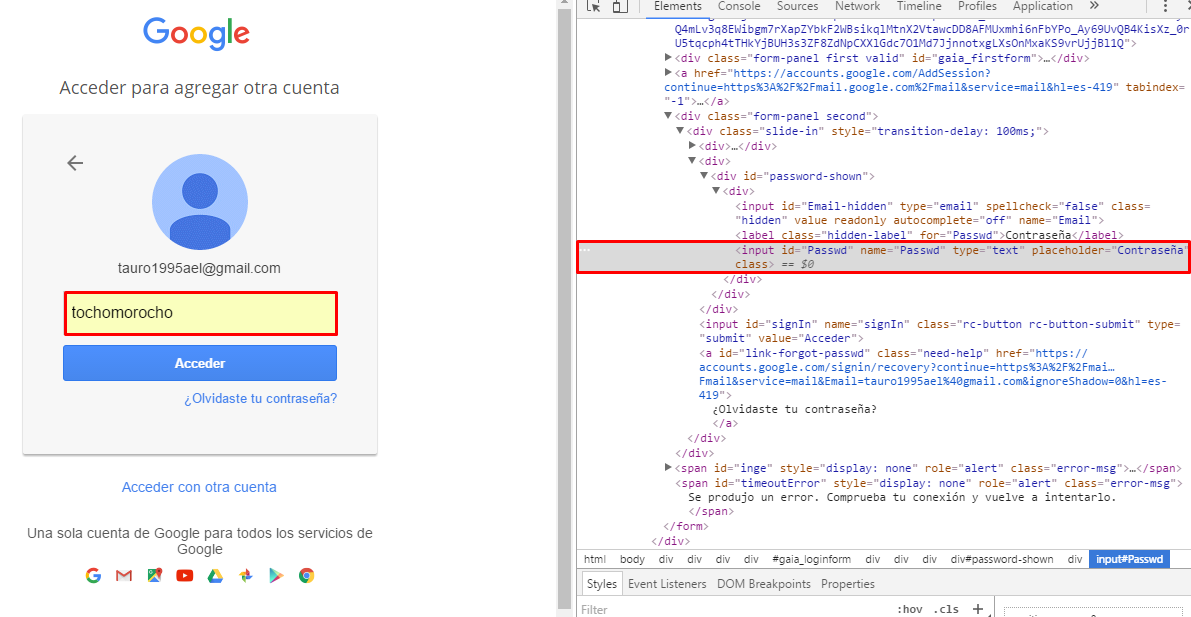The height and width of the screenshot is (617, 1191).
Task: Focus the password field showing tochomorocho
Action: click(x=201, y=313)
